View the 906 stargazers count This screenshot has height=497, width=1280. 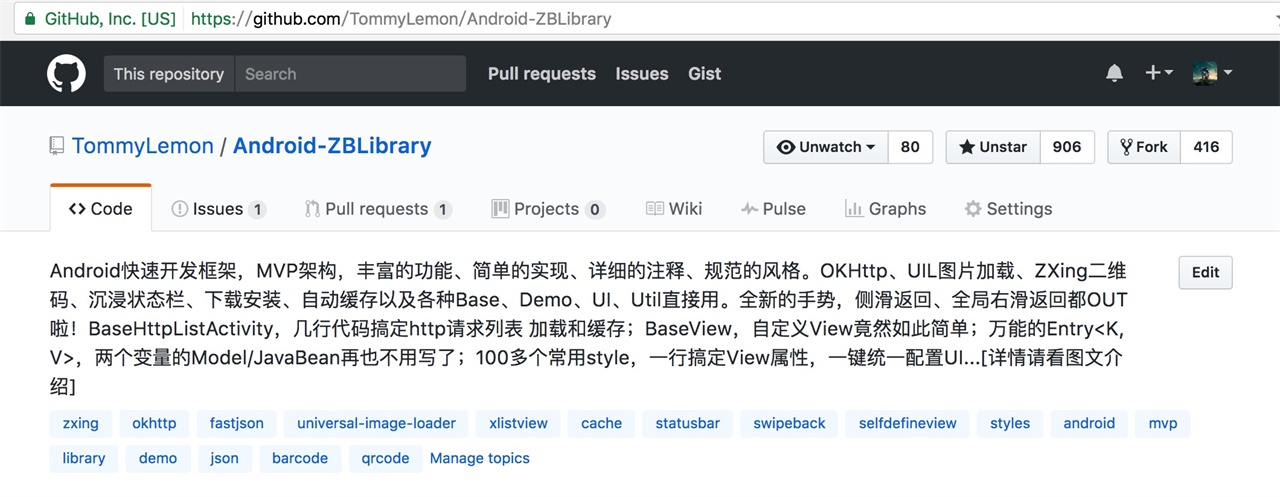pyautogui.click(x=1067, y=147)
